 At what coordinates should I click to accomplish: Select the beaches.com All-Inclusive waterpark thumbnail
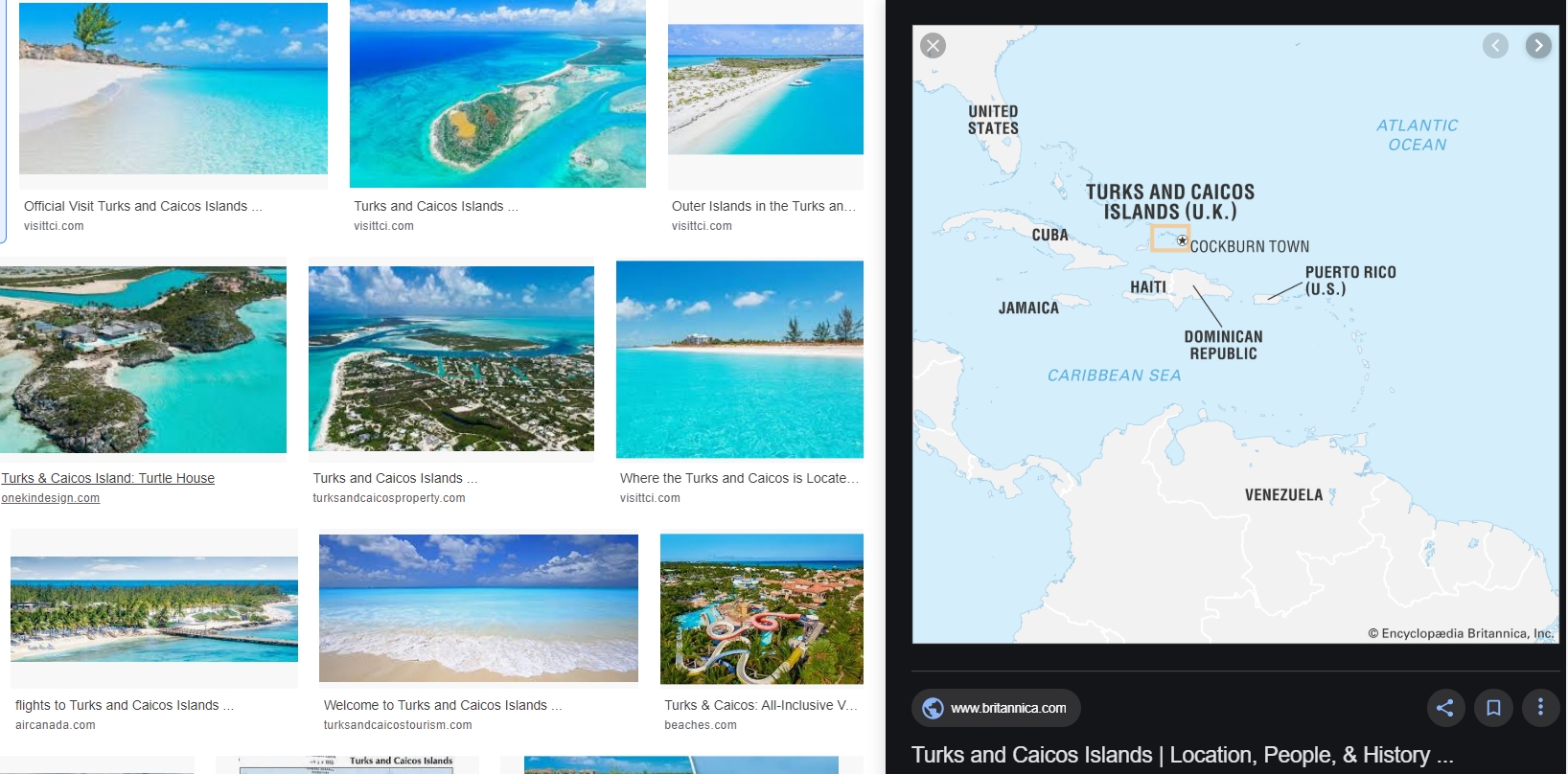coord(762,608)
